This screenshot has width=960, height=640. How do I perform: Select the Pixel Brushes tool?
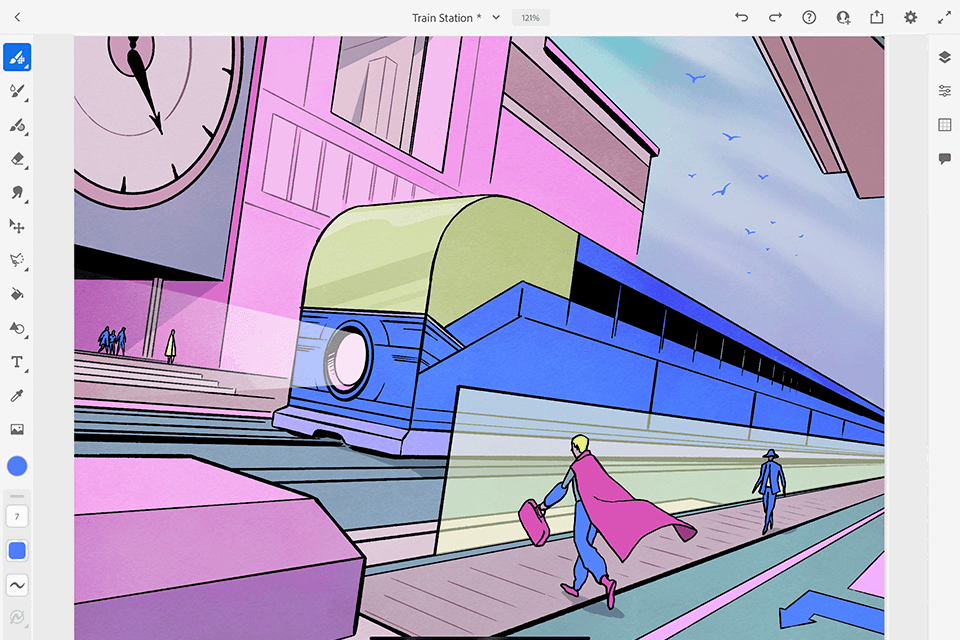[x=17, y=58]
